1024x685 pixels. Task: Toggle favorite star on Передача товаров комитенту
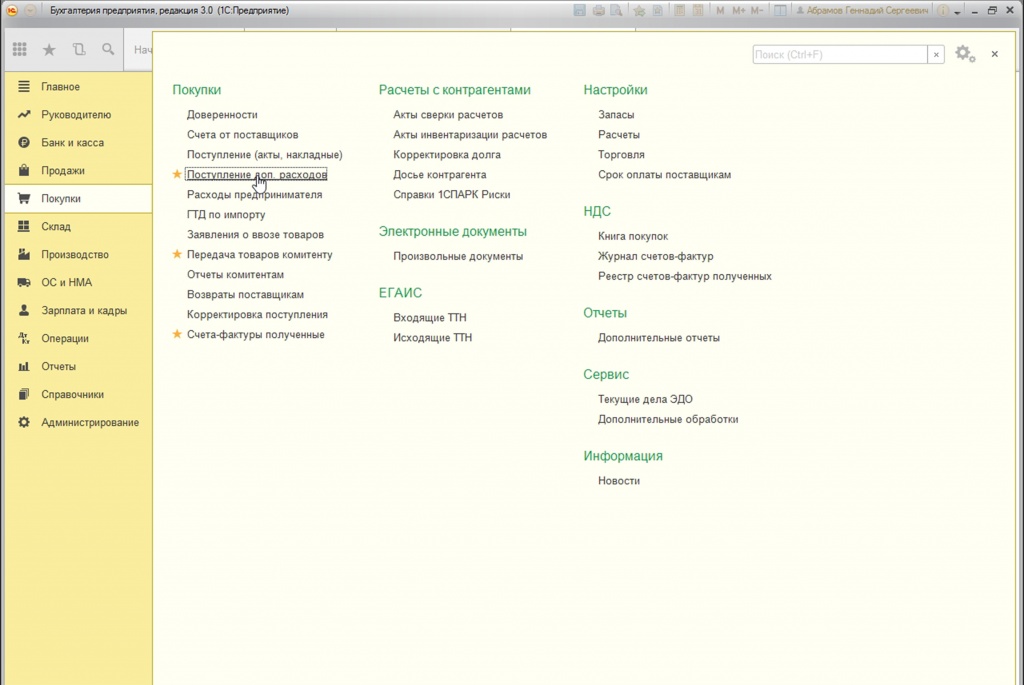(x=177, y=254)
